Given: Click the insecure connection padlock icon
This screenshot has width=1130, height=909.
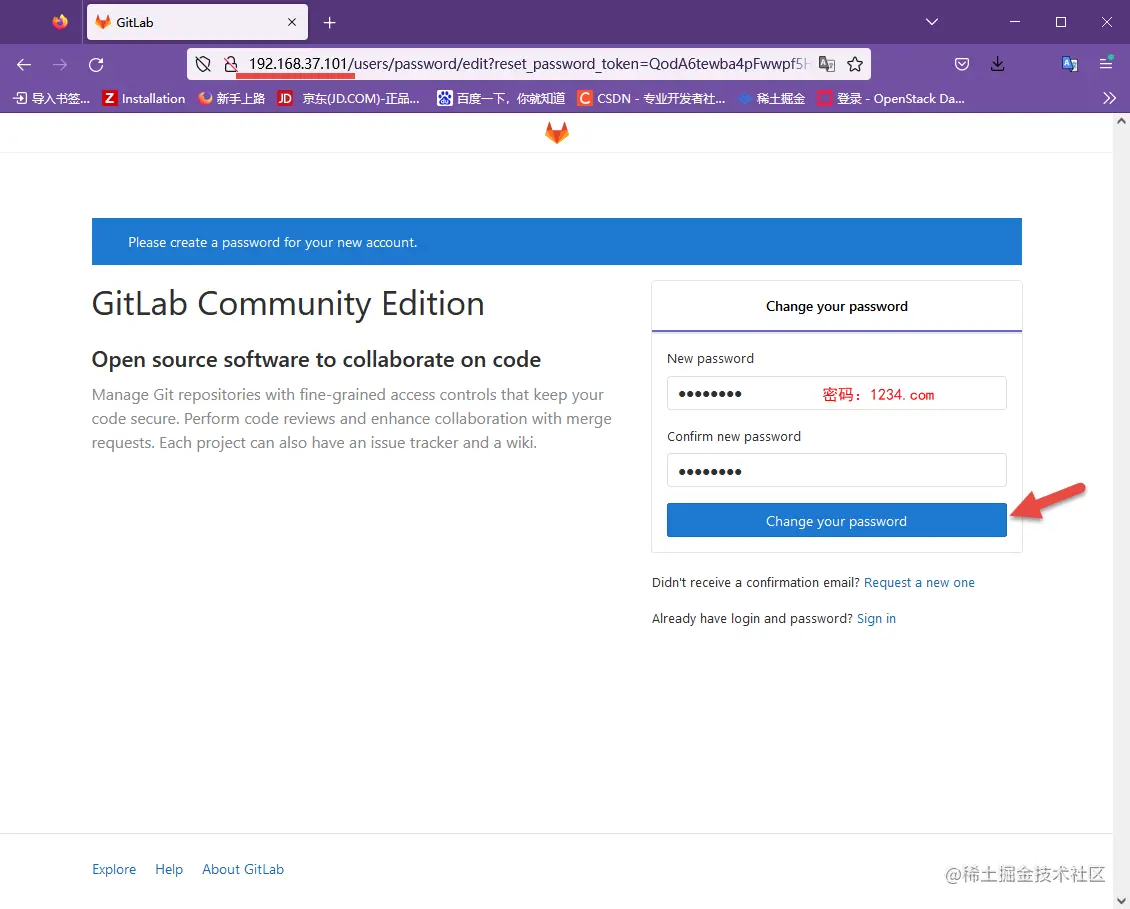Looking at the screenshot, I should coord(230,64).
